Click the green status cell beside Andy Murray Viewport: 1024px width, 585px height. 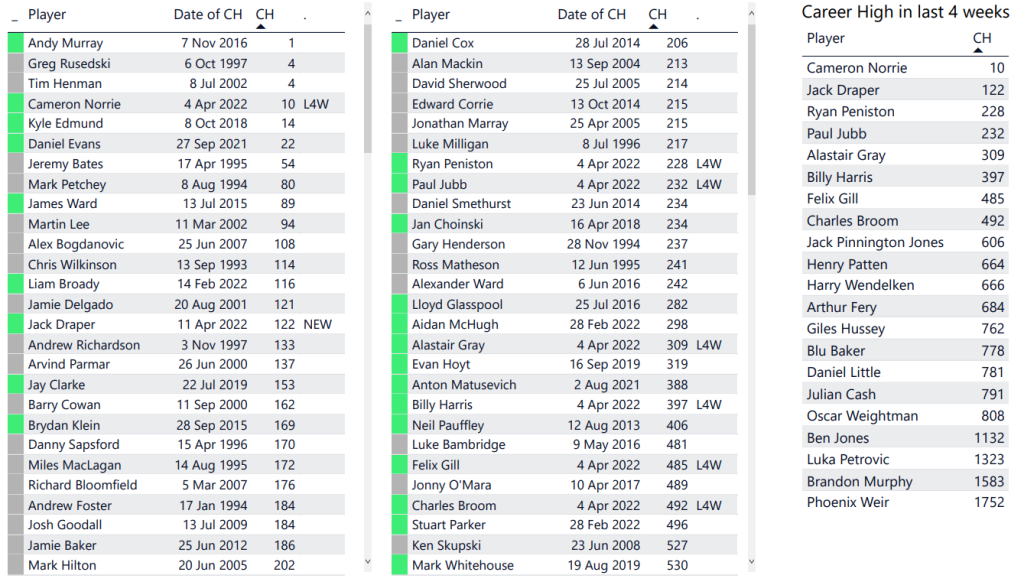[x=15, y=44]
